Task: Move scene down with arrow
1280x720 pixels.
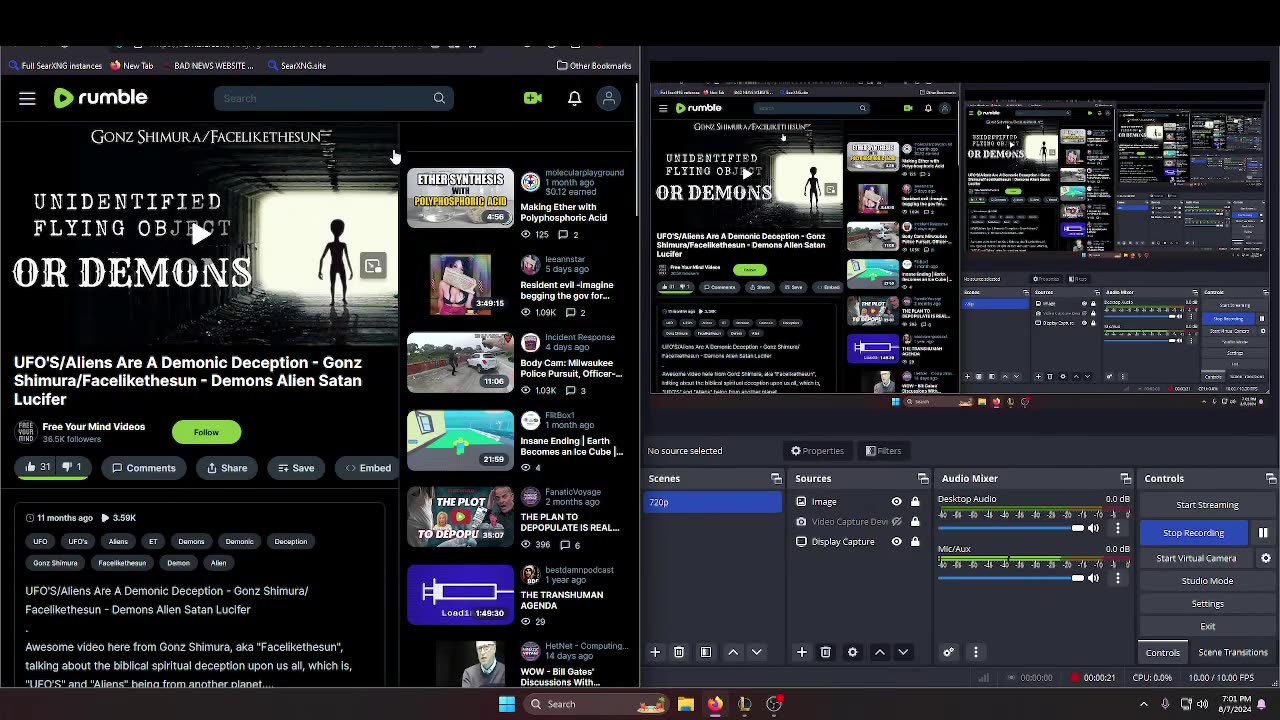Action: [x=757, y=652]
